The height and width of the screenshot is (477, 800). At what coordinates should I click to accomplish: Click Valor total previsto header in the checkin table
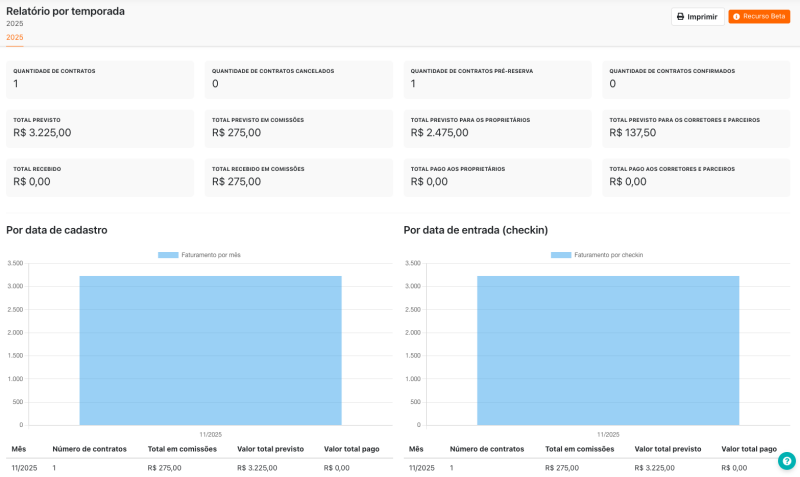(x=668, y=449)
